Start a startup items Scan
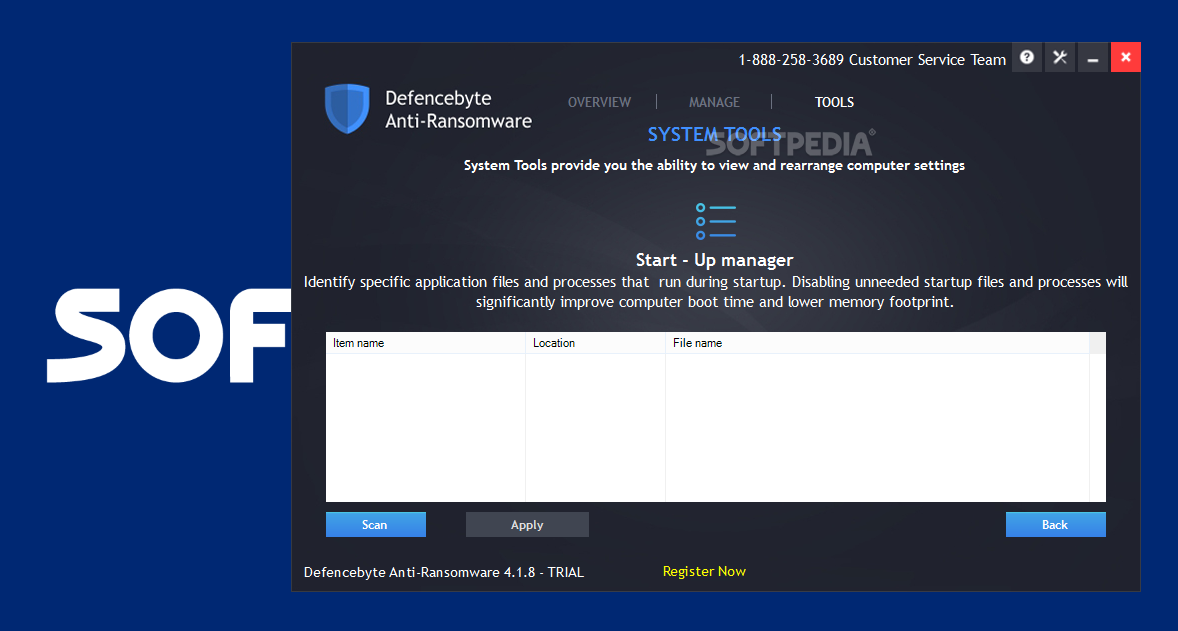This screenshot has width=1178, height=631. coord(376,524)
